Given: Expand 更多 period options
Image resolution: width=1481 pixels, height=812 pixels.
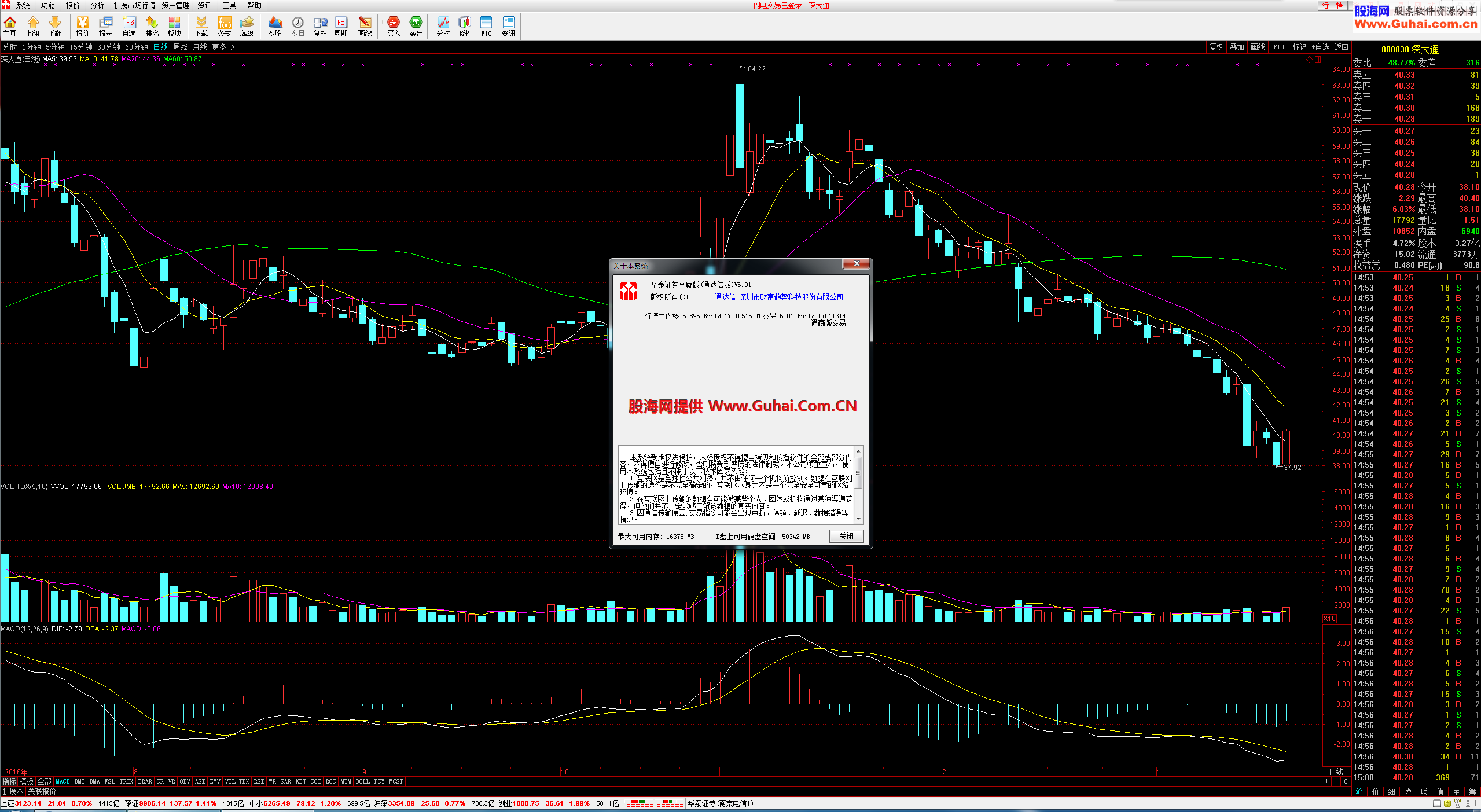Looking at the screenshot, I should coord(223,47).
